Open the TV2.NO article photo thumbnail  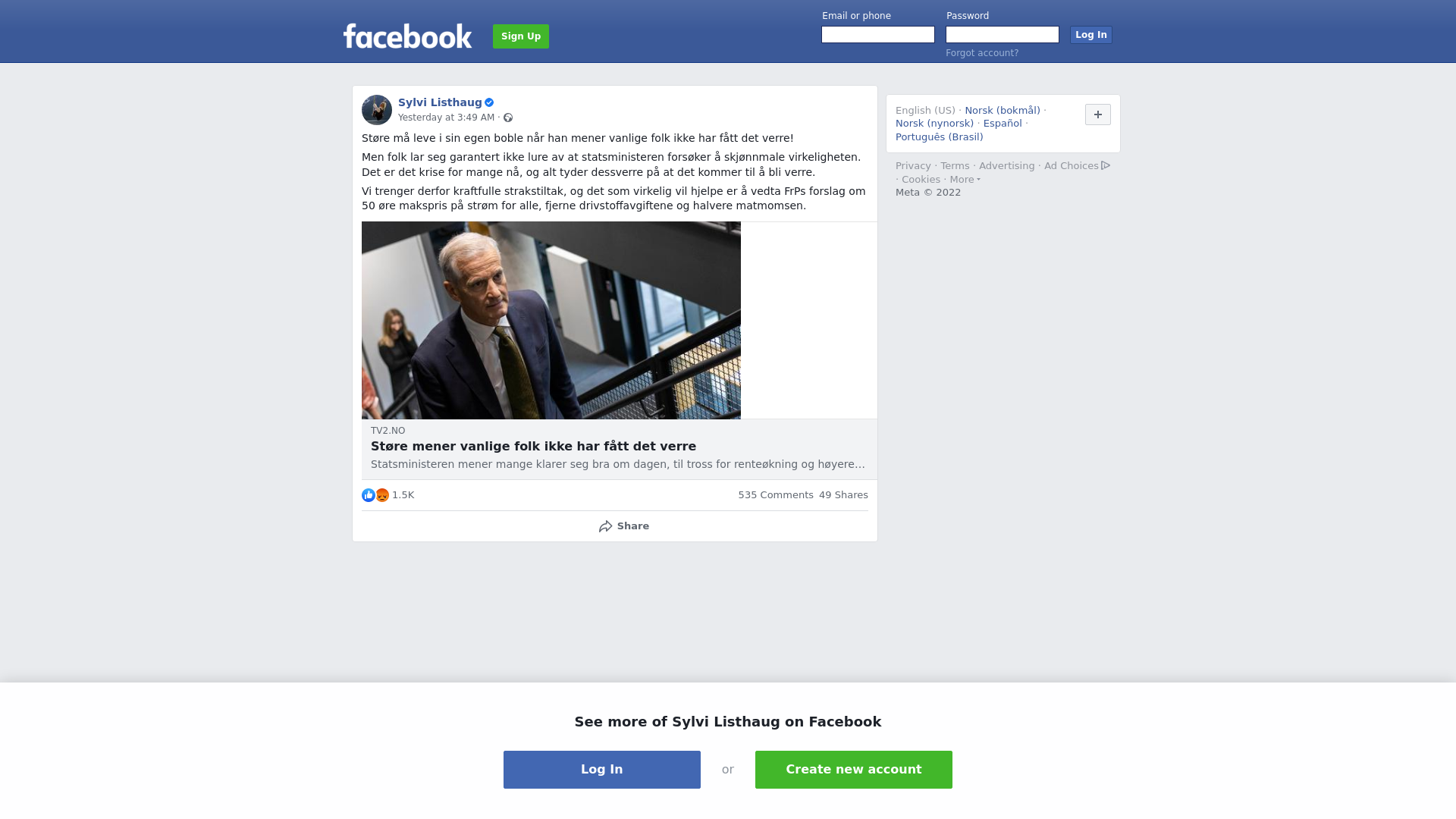click(x=551, y=320)
